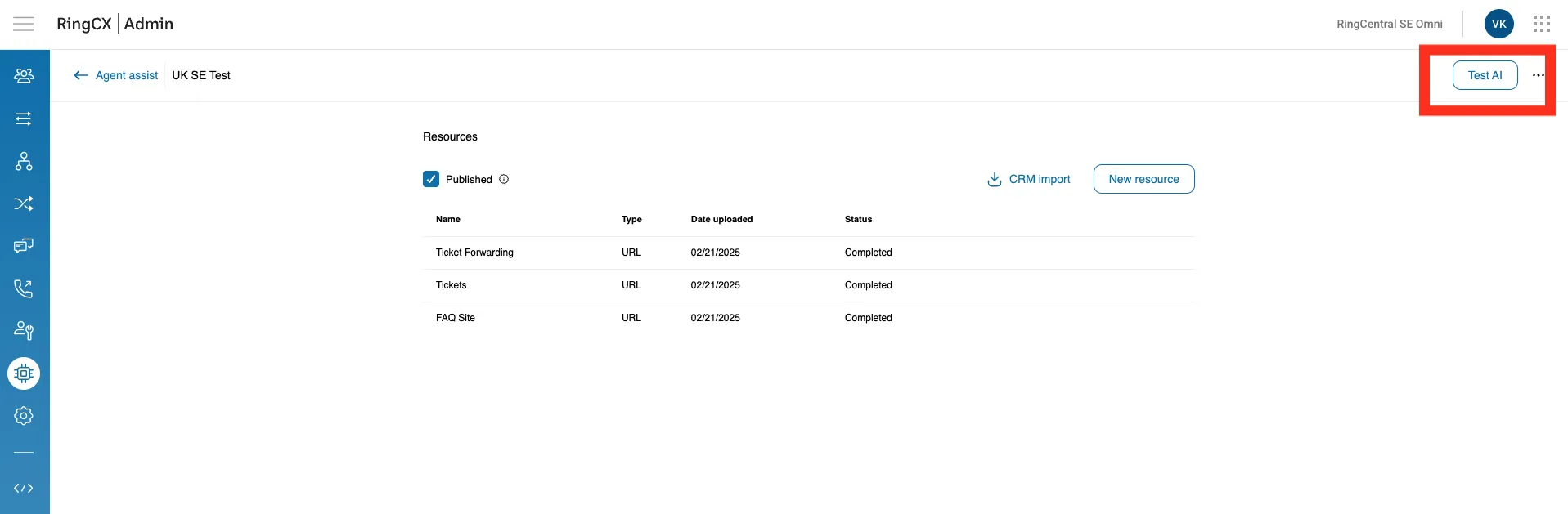This screenshot has width=1568, height=514.
Task: Click the CRM import link
Action: tap(1029, 179)
